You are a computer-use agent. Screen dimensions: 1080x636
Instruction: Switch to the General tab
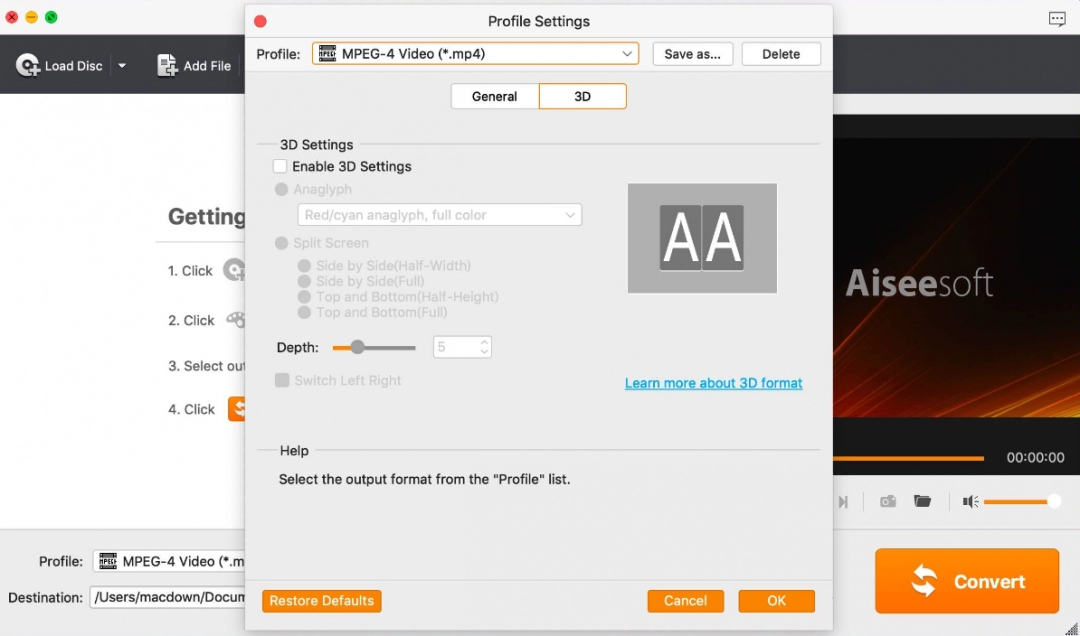pos(494,96)
